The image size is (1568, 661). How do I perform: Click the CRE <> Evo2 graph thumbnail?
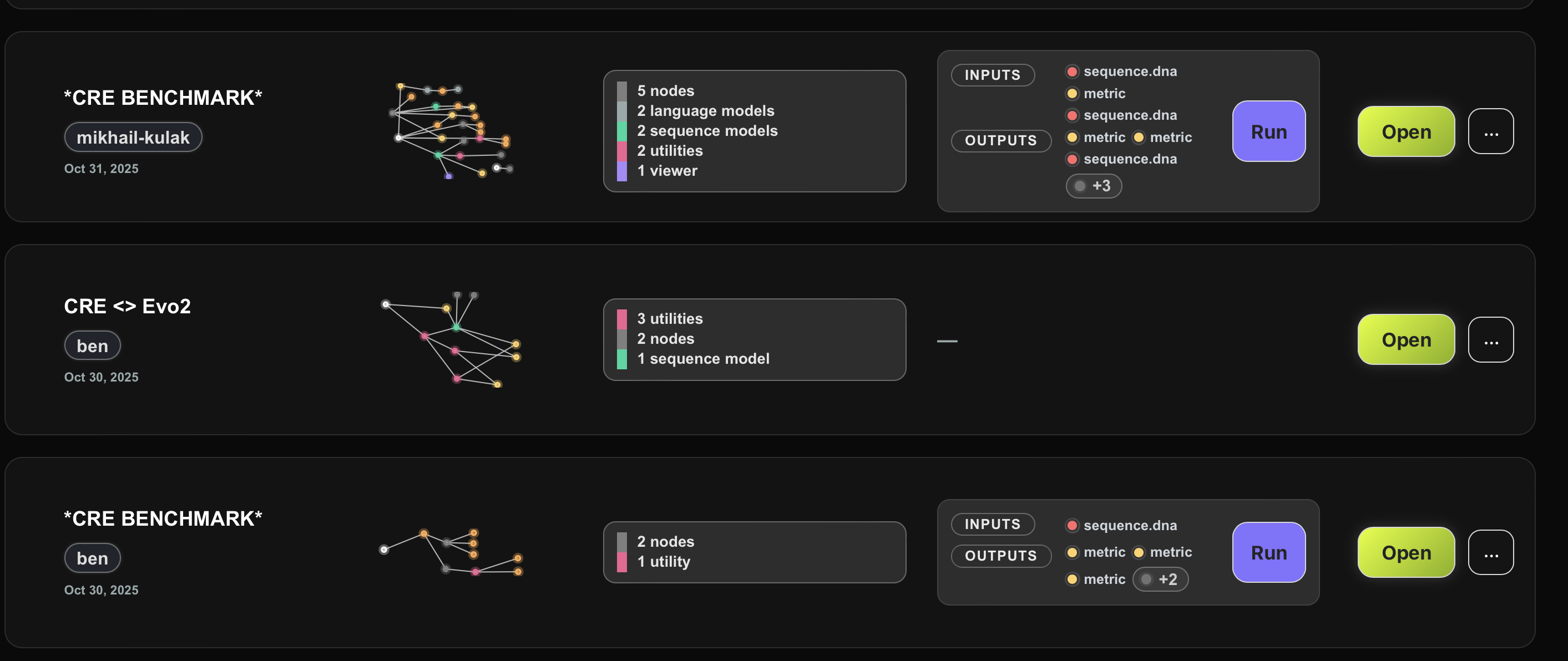tap(452, 339)
